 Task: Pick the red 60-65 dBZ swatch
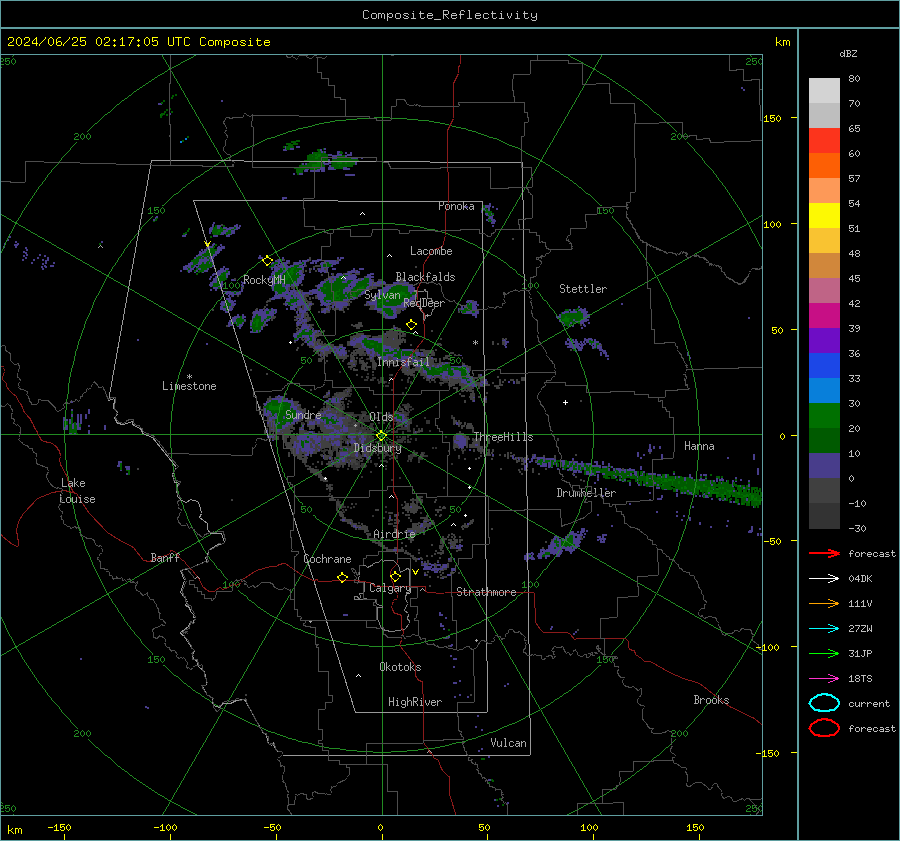point(824,141)
